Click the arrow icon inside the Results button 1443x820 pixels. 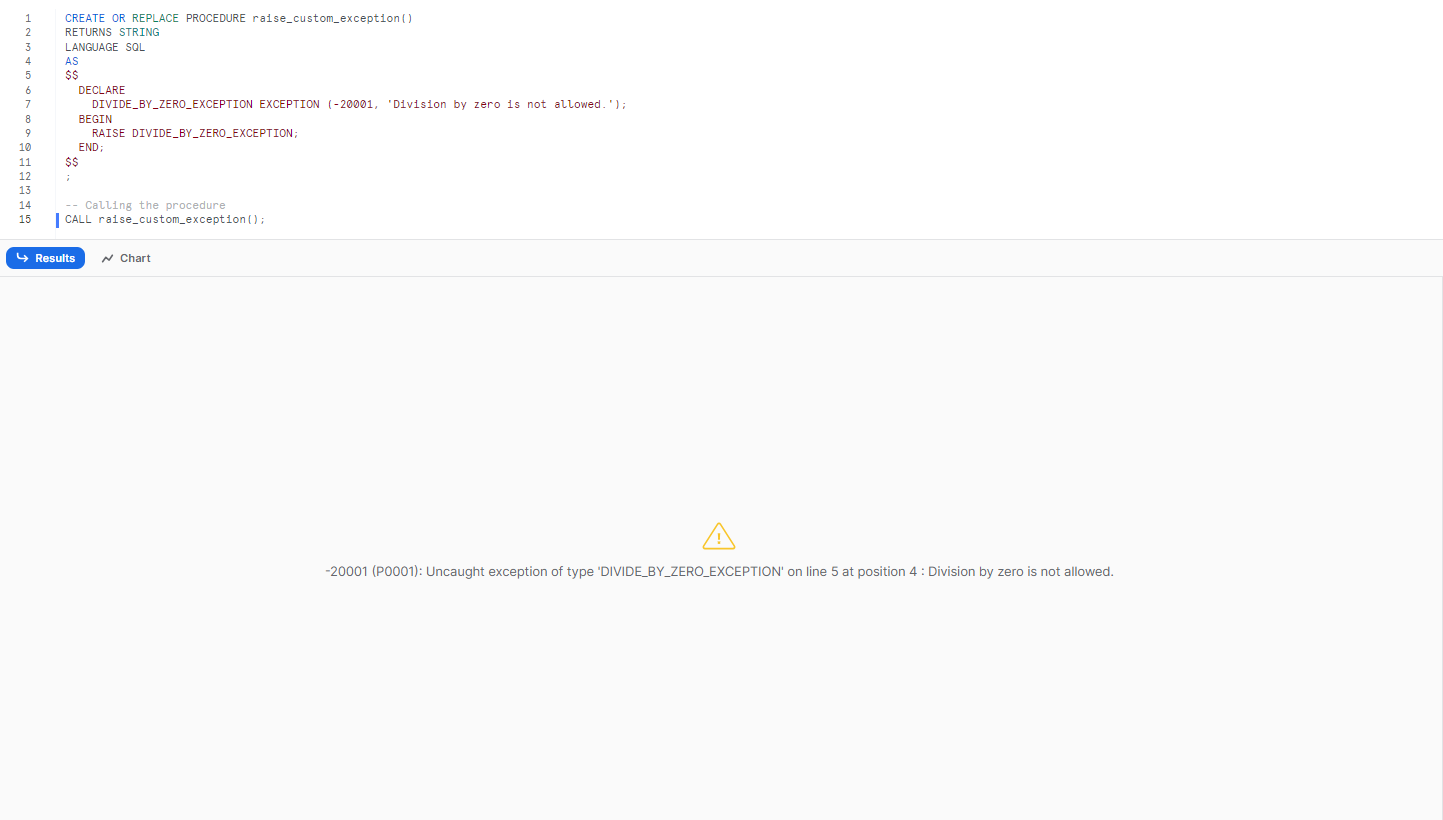(22, 258)
